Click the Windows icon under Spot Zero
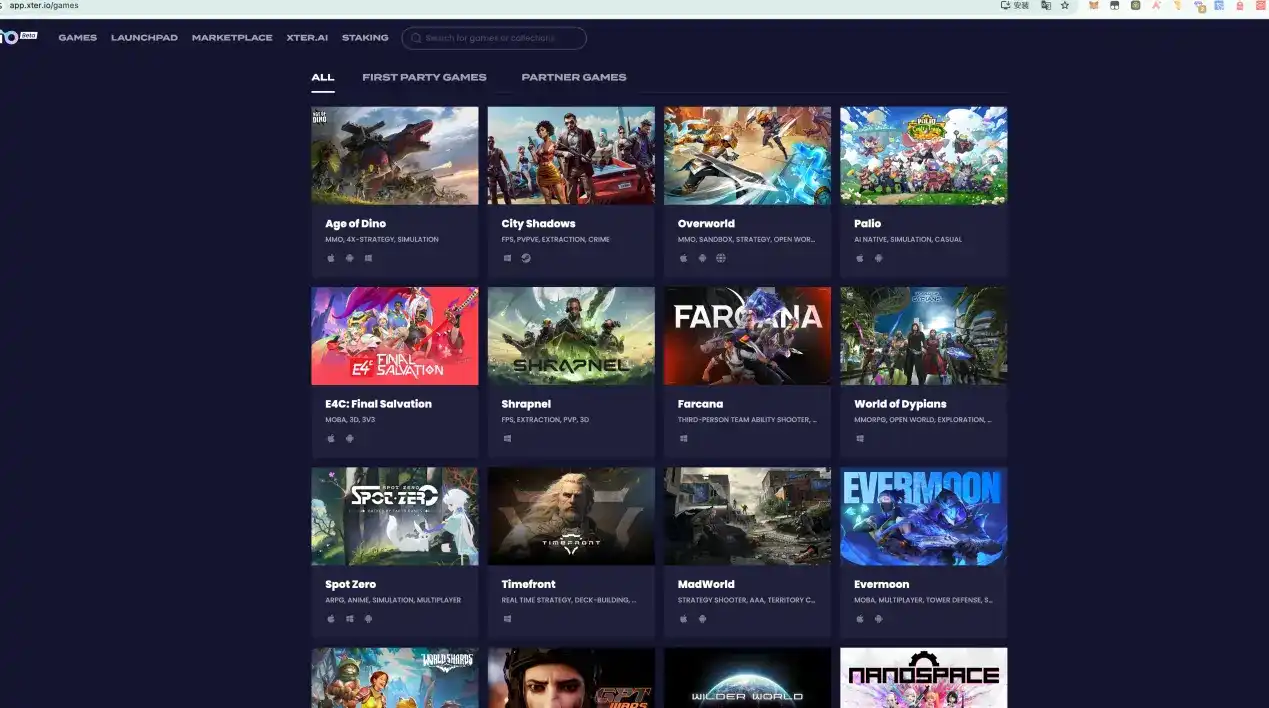The image size is (1269, 708). click(x=350, y=619)
